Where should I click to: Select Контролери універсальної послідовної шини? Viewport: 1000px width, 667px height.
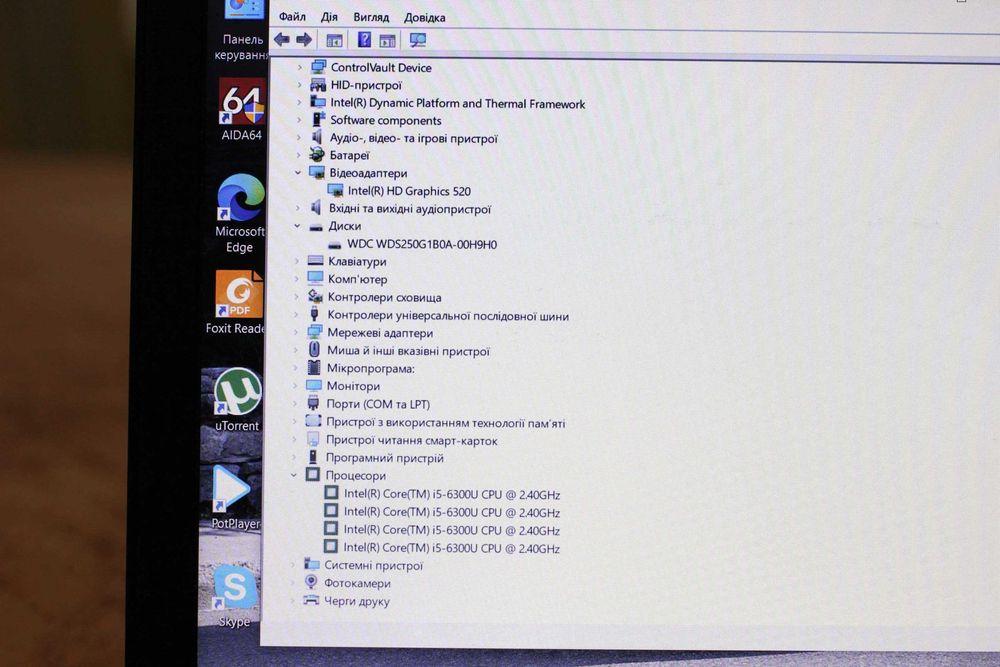tap(448, 316)
